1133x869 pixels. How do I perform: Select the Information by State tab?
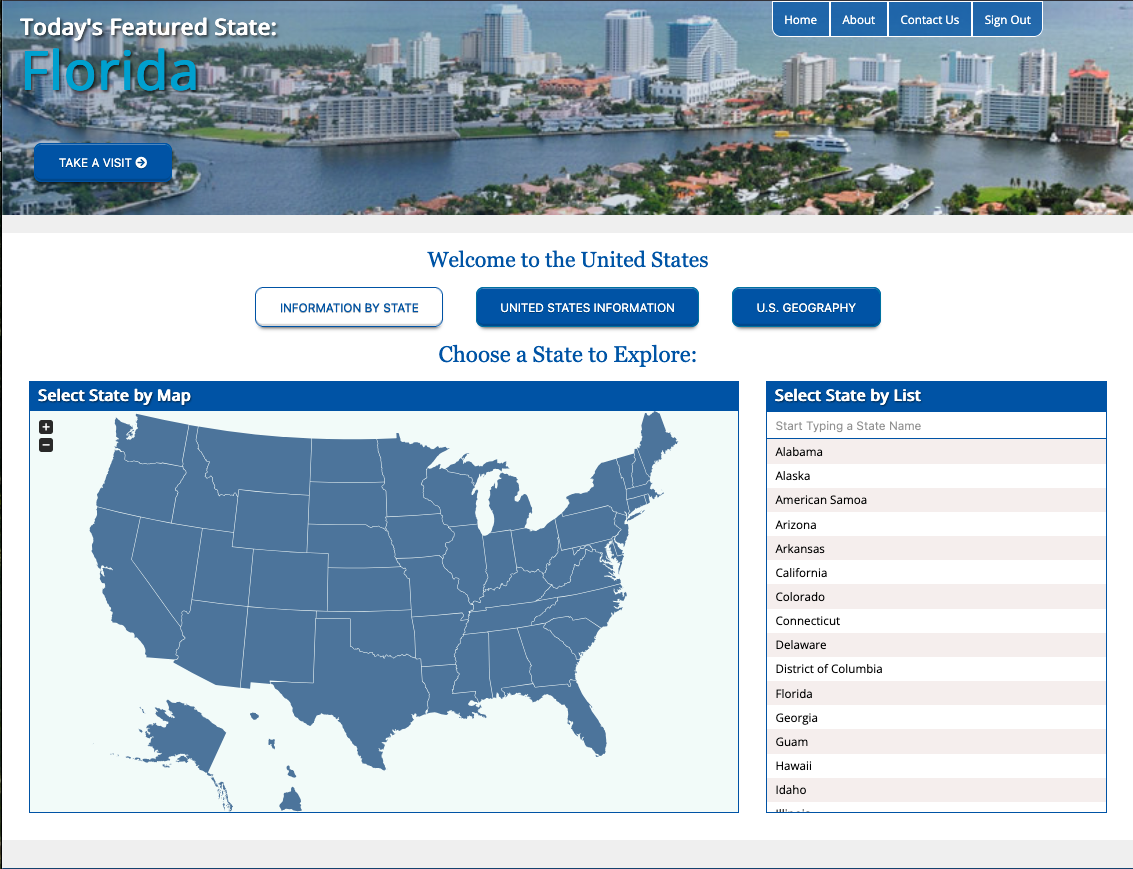coord(349,308)
